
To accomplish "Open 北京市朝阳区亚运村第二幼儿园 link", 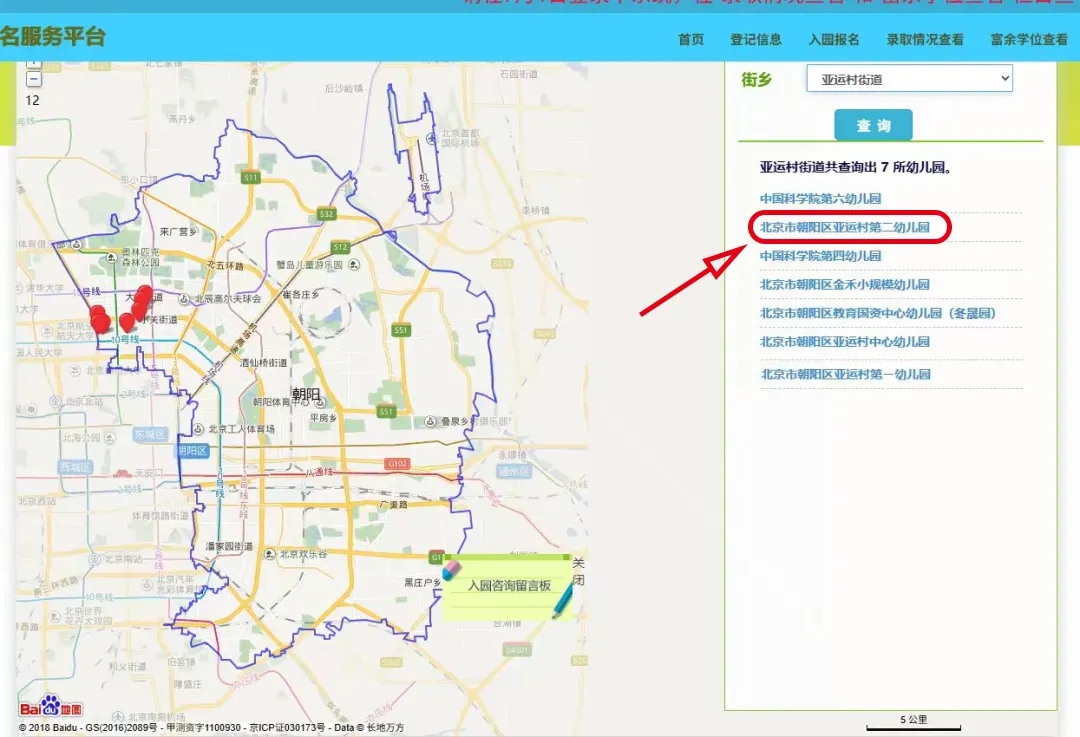I will [x=844, y=227].
